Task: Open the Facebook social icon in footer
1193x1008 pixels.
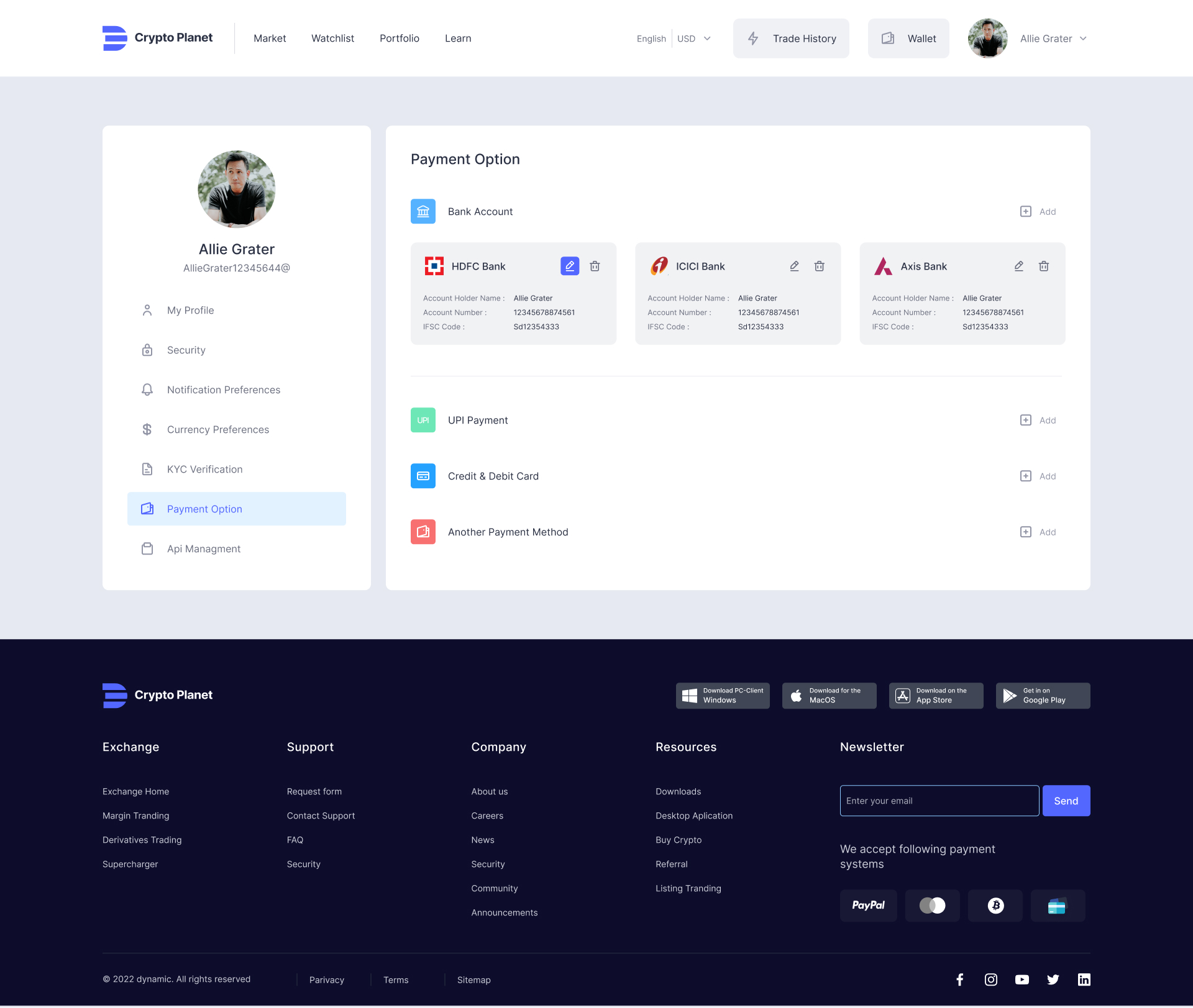Action: [x=959, y=979]
